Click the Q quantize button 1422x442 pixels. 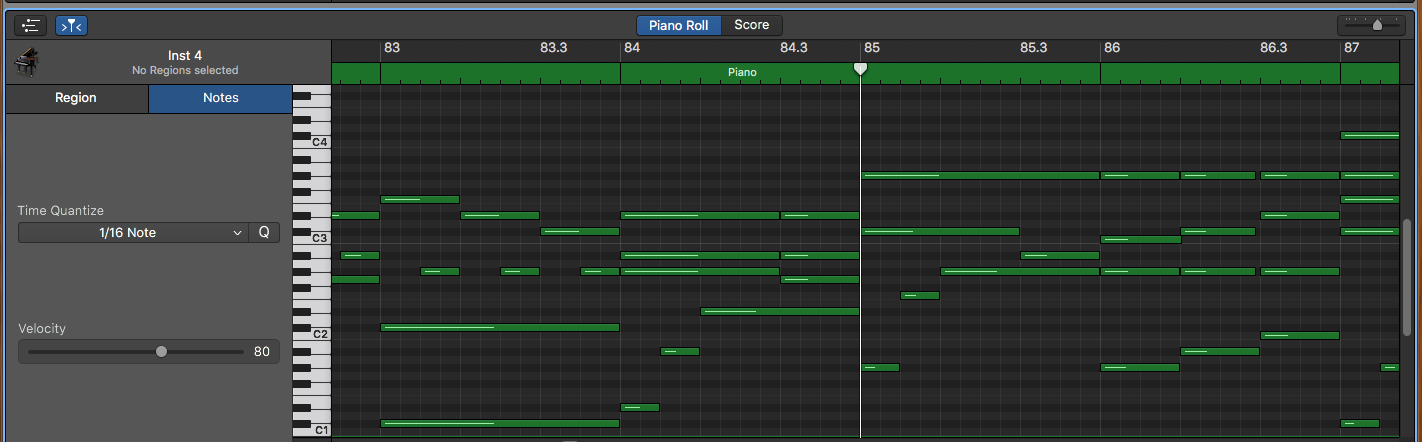264,233
